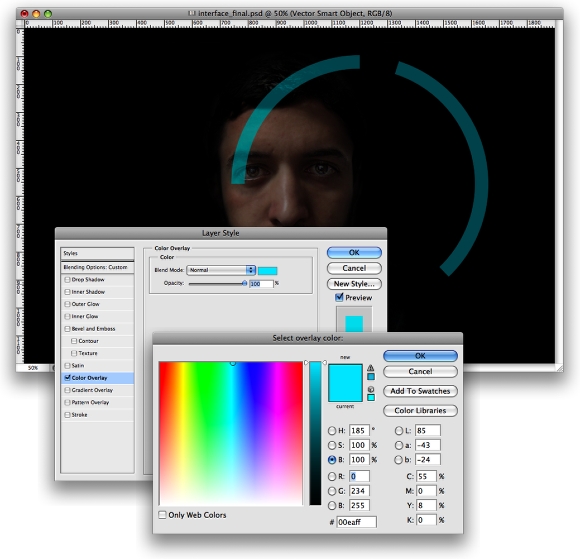The image size is (580, 559).
Task: Click the web-safe color cube icon
Action: click(x=371, y=389)
